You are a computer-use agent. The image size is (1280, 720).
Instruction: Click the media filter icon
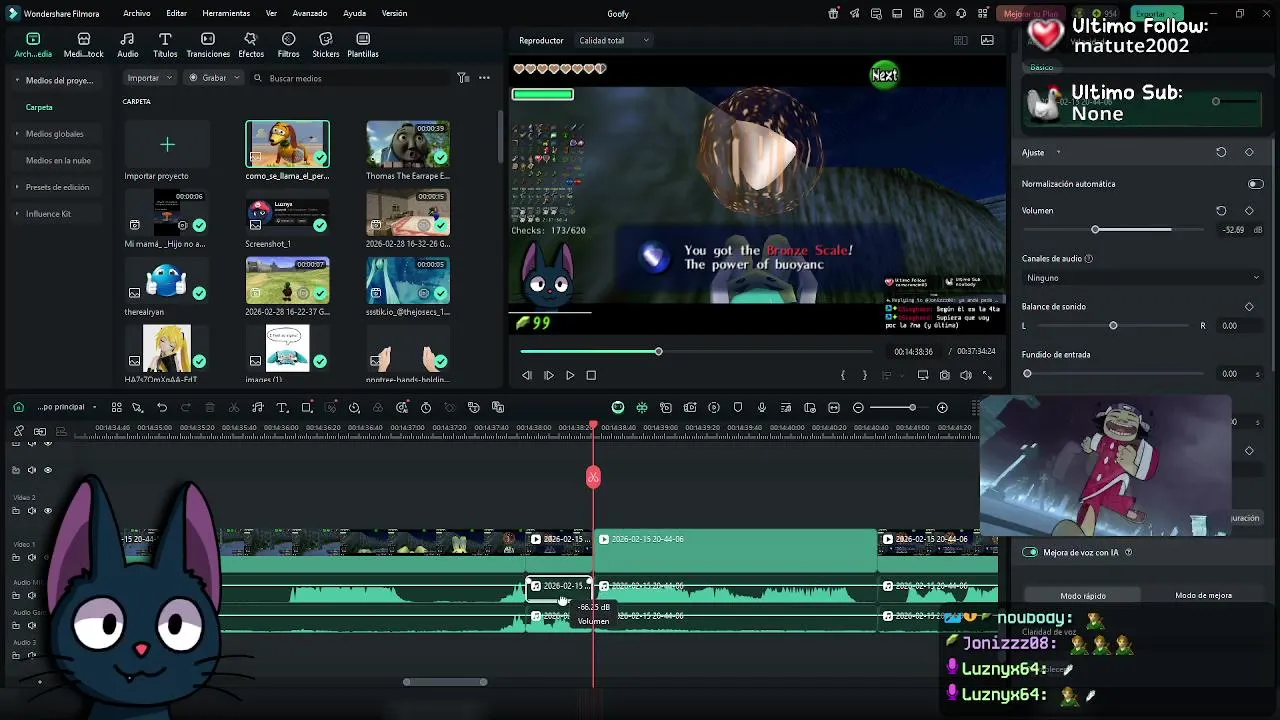463,78
